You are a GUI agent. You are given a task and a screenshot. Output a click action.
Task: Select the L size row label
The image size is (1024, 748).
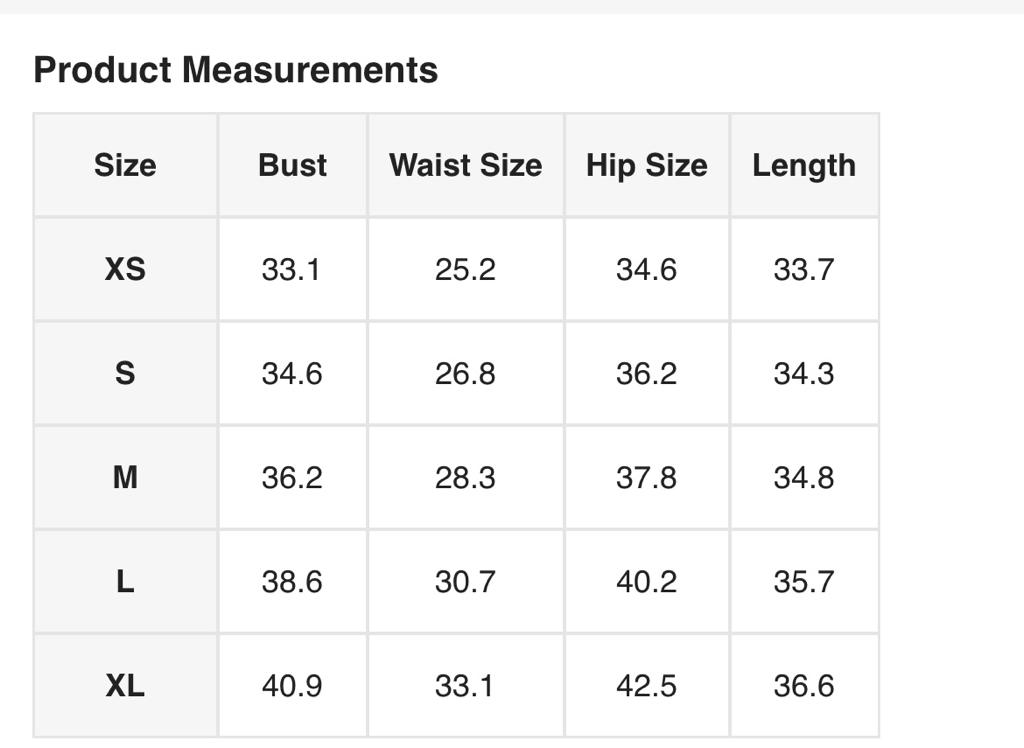[125, 581]
